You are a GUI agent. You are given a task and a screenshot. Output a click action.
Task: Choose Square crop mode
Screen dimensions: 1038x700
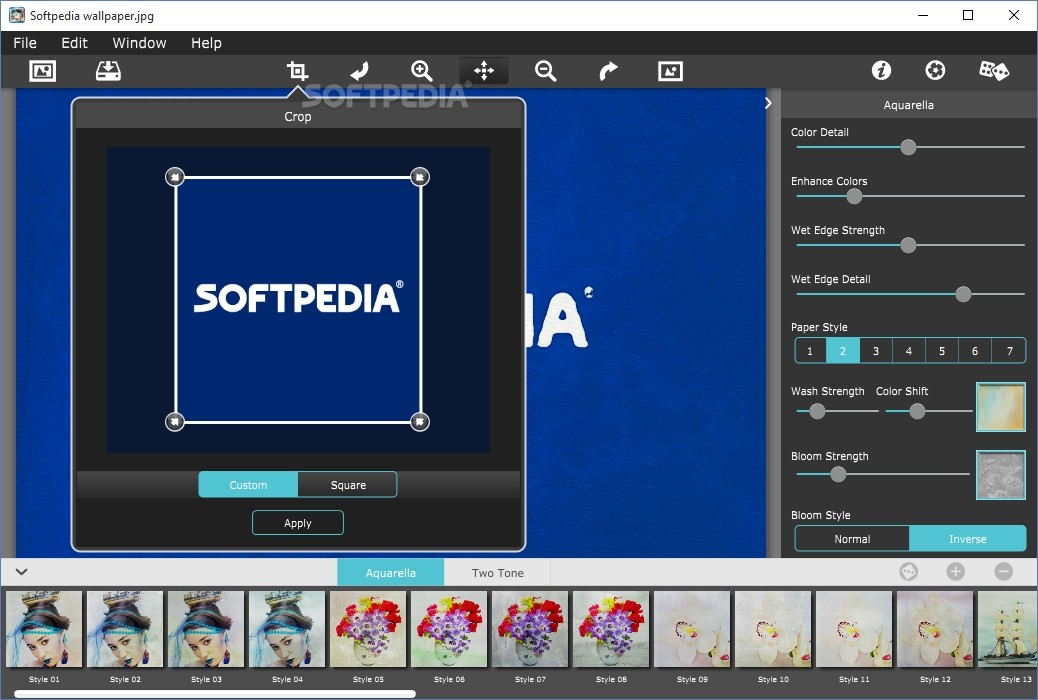click(x=348, y=485)
